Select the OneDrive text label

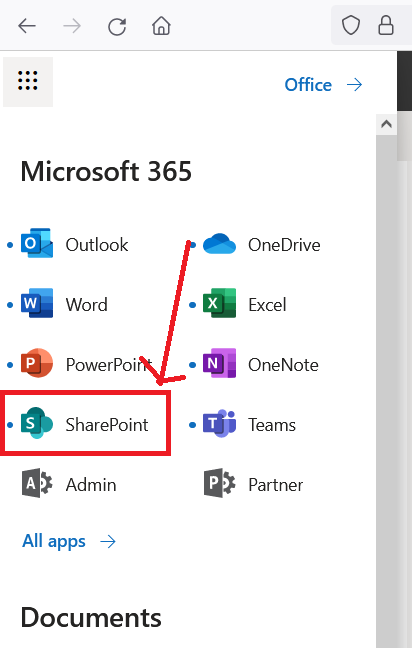(x=284, y=245)
